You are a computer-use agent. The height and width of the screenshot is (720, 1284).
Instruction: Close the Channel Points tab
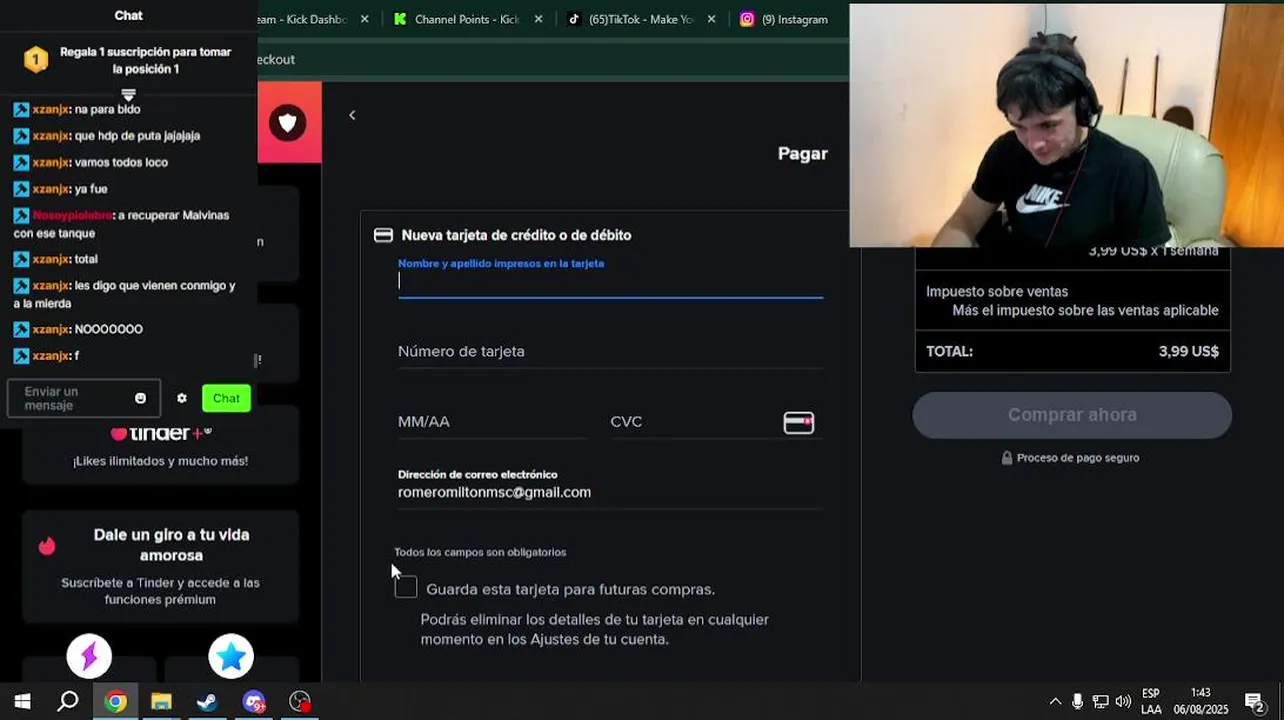point(539,19)
